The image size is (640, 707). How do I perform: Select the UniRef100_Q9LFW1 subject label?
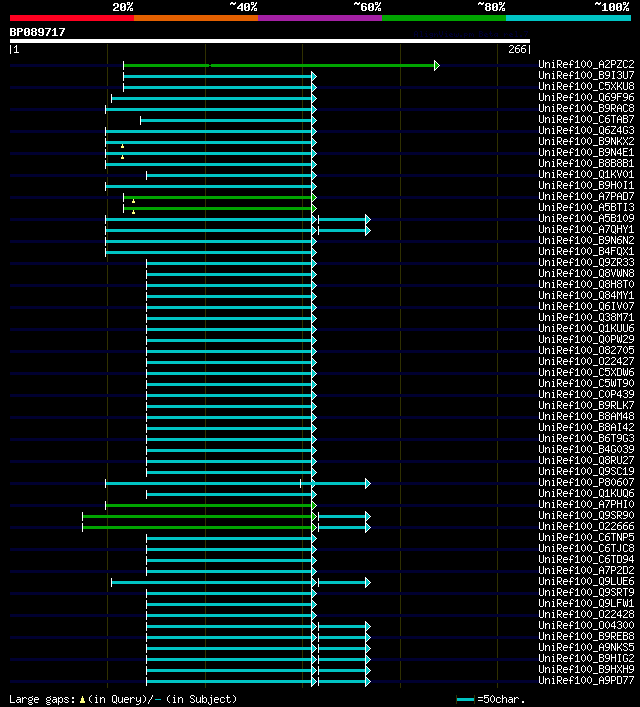(x=586, y=603)
